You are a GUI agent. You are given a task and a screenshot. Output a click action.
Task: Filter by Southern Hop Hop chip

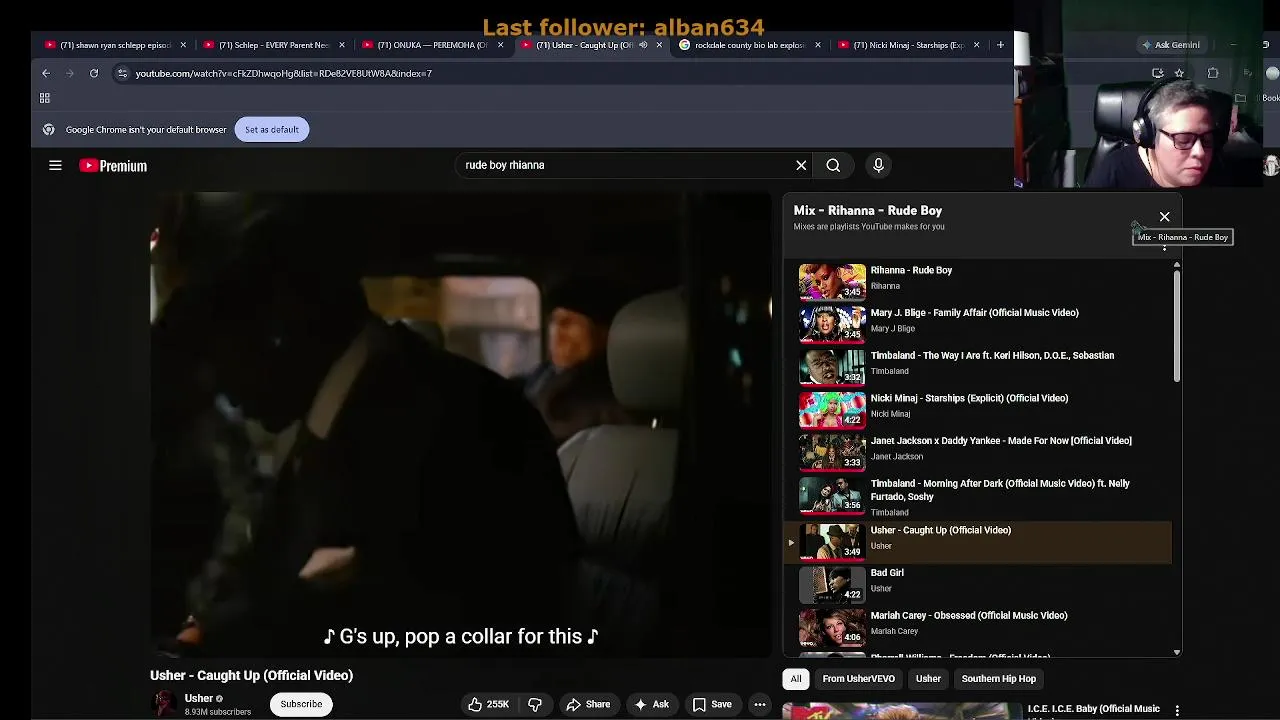998,679
